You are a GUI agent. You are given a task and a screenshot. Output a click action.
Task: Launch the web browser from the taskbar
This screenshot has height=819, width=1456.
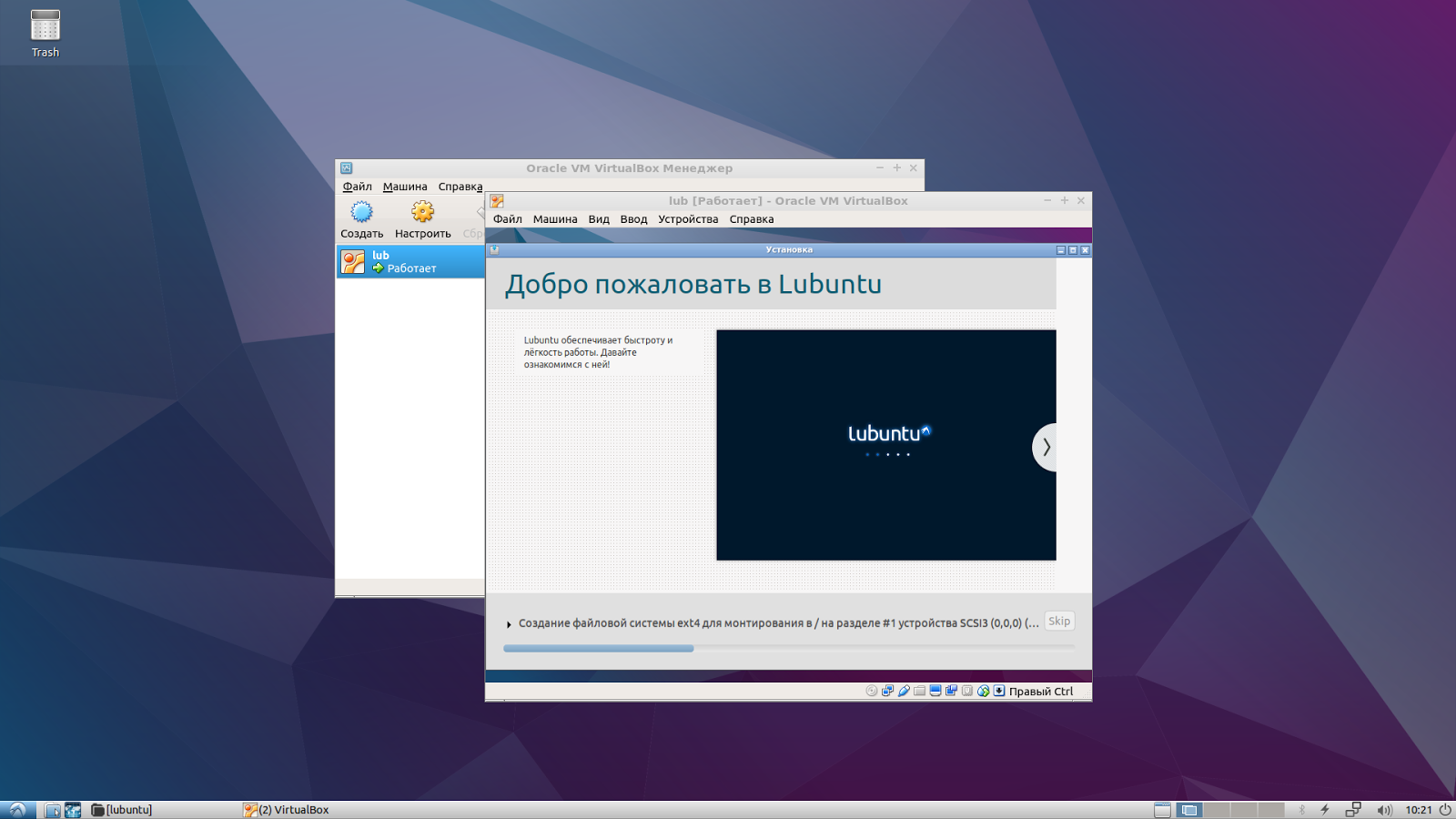[x=73, y=810]
